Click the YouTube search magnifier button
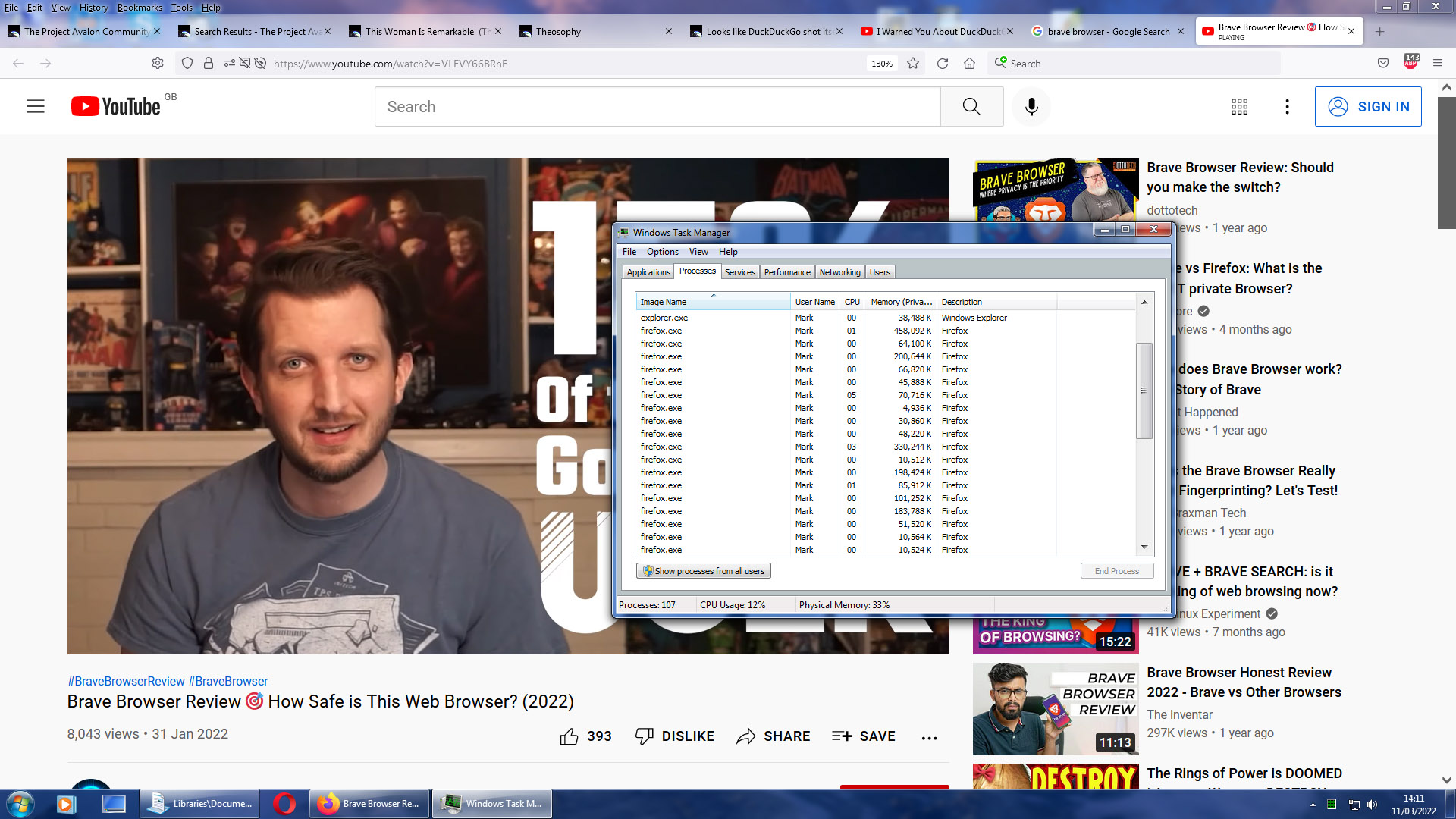The image size is (1456, 819). coord(971,107)
